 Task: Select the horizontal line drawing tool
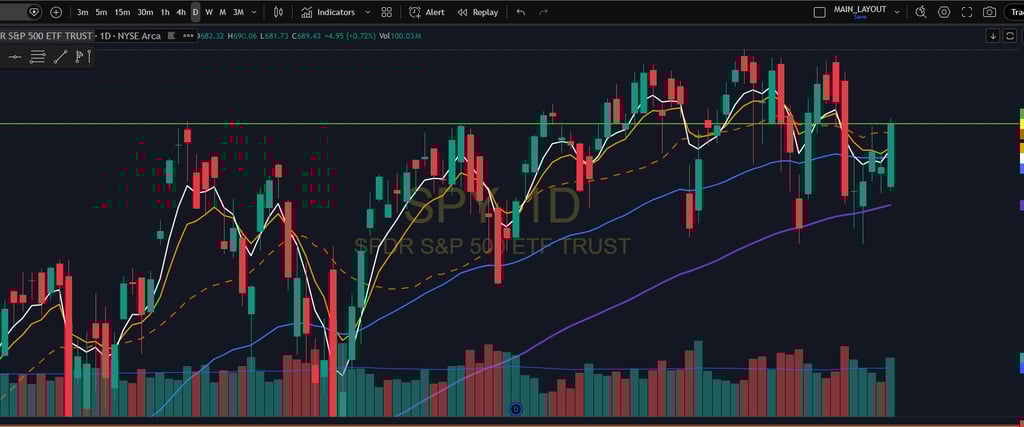[x=14, y=57]
